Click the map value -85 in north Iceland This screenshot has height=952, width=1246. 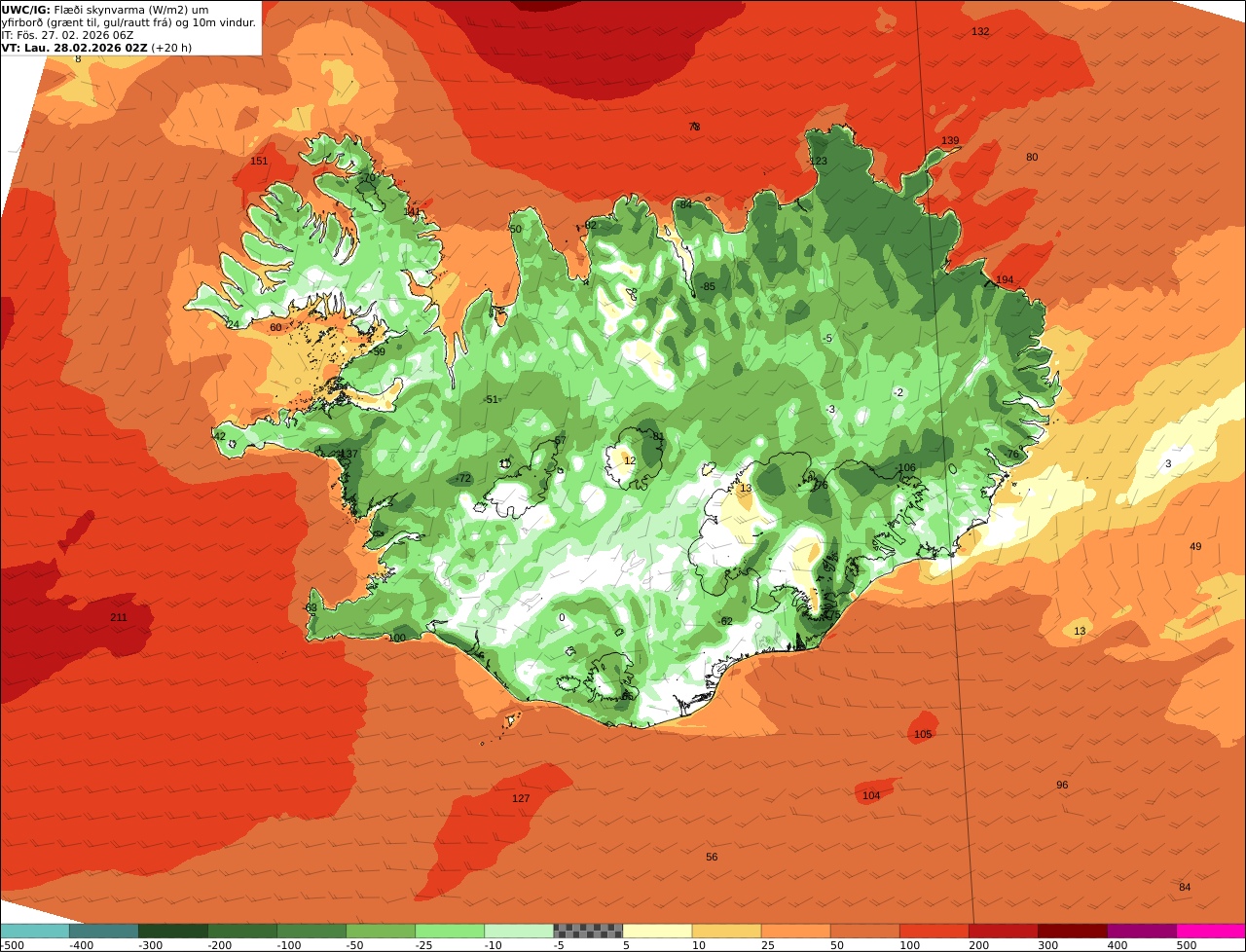click(707, 287)
